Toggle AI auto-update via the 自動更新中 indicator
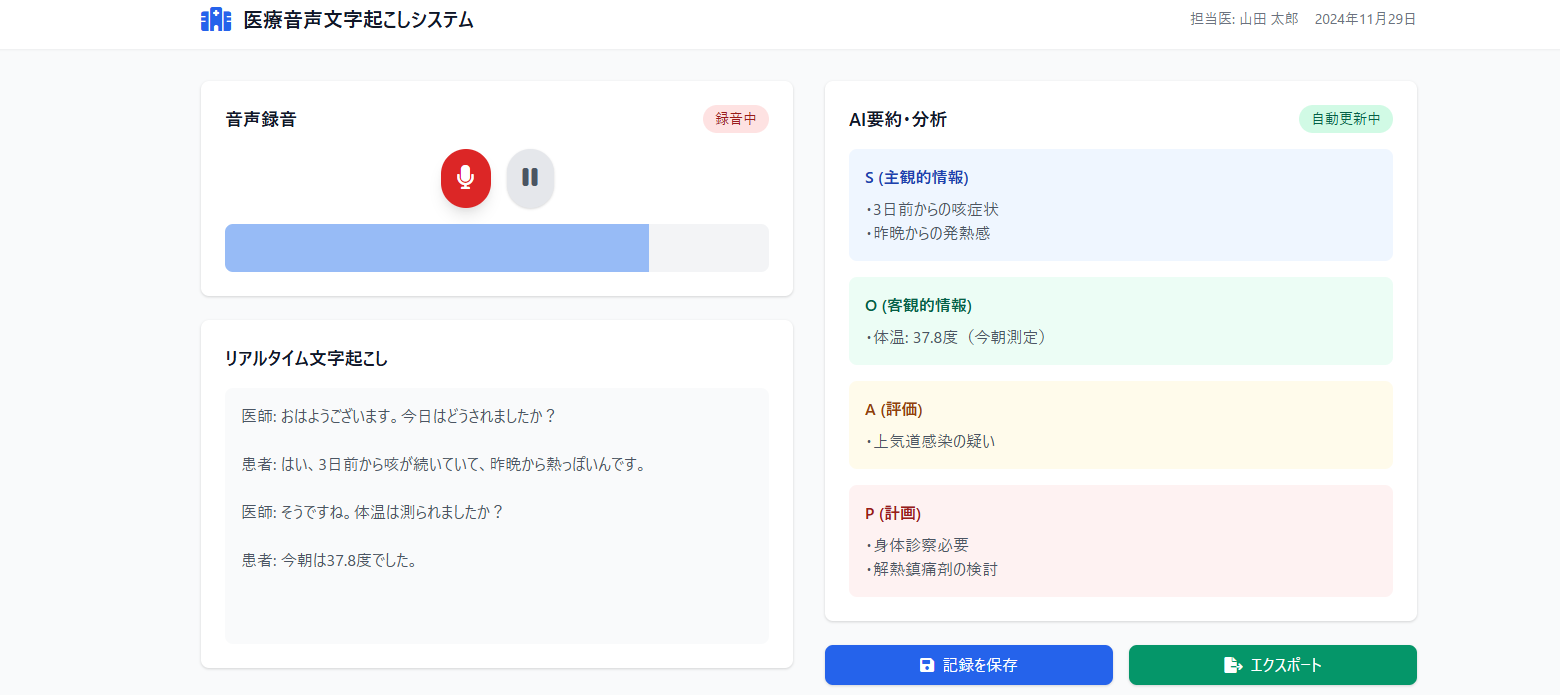This screenshot has height=695, width=1560. coord(1345,118)
